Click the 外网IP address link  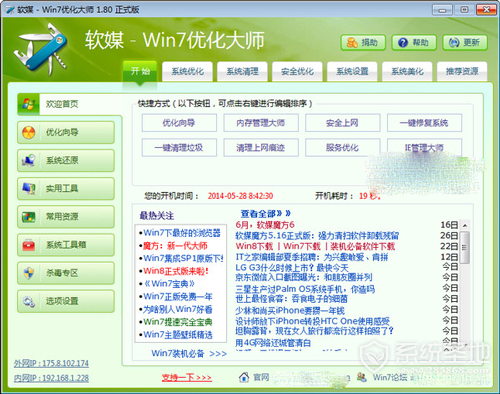[x=51, y=363]
